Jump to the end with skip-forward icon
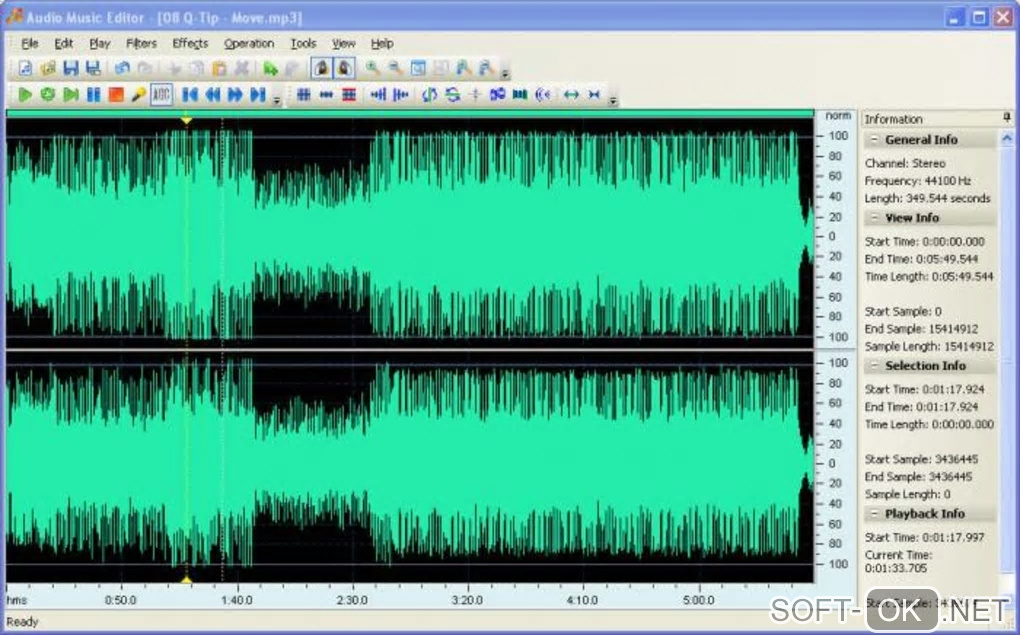Image resolution: width=1020 pixels, height=635 pixels. (x=258, y=95)
